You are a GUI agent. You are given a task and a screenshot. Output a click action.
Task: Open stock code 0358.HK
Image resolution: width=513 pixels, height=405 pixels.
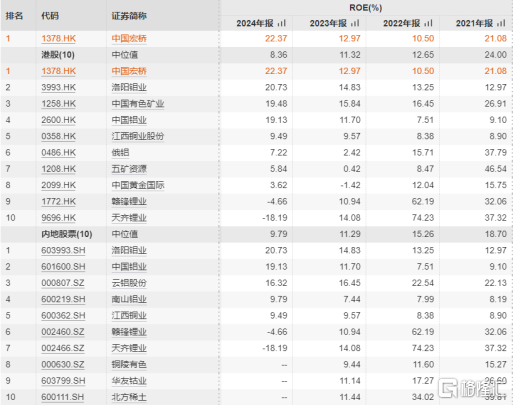[x=59, y=136]
